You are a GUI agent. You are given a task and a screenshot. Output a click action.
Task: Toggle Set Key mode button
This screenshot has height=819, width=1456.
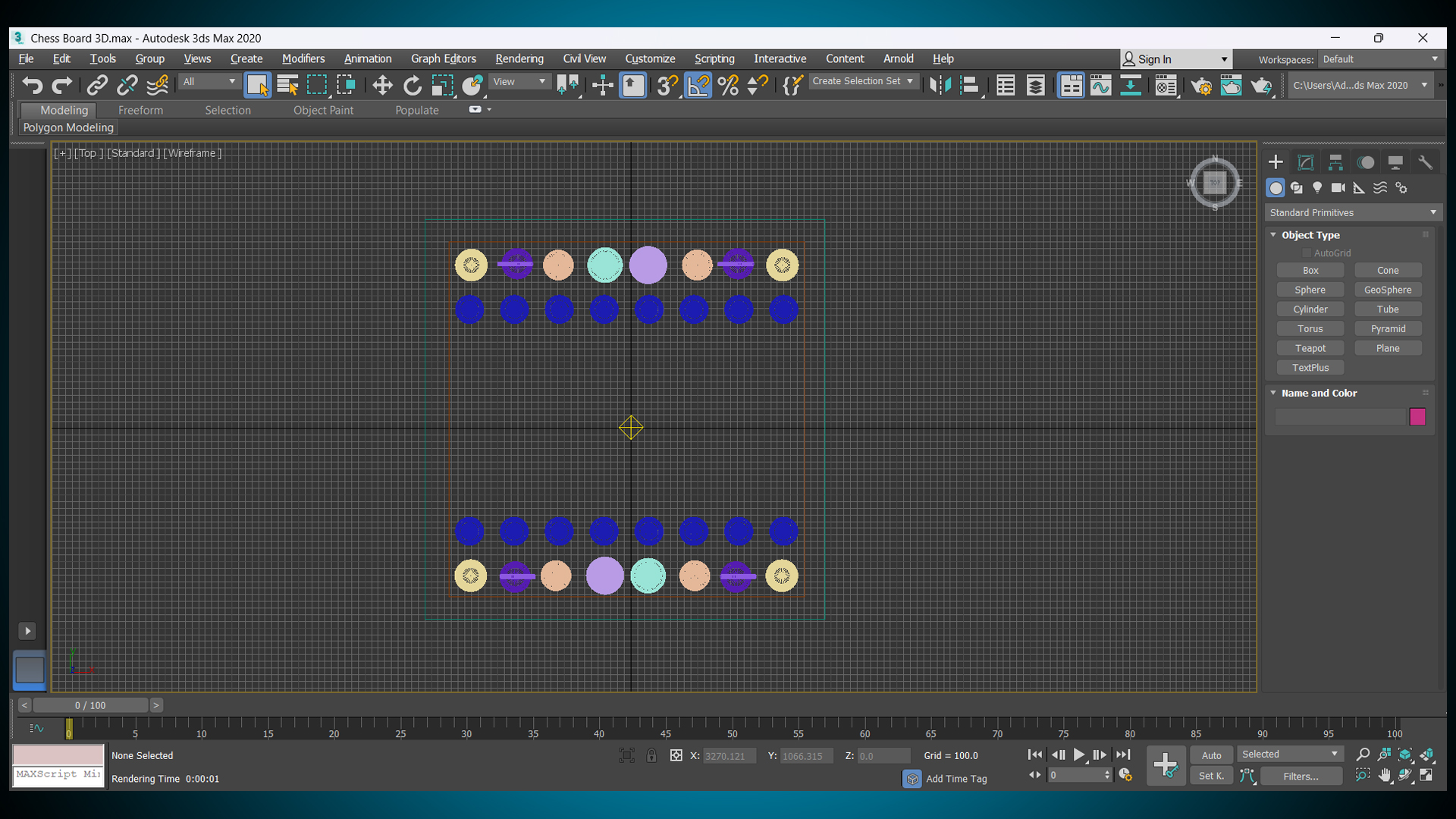pyautogui.click(x=1211, y=776)
